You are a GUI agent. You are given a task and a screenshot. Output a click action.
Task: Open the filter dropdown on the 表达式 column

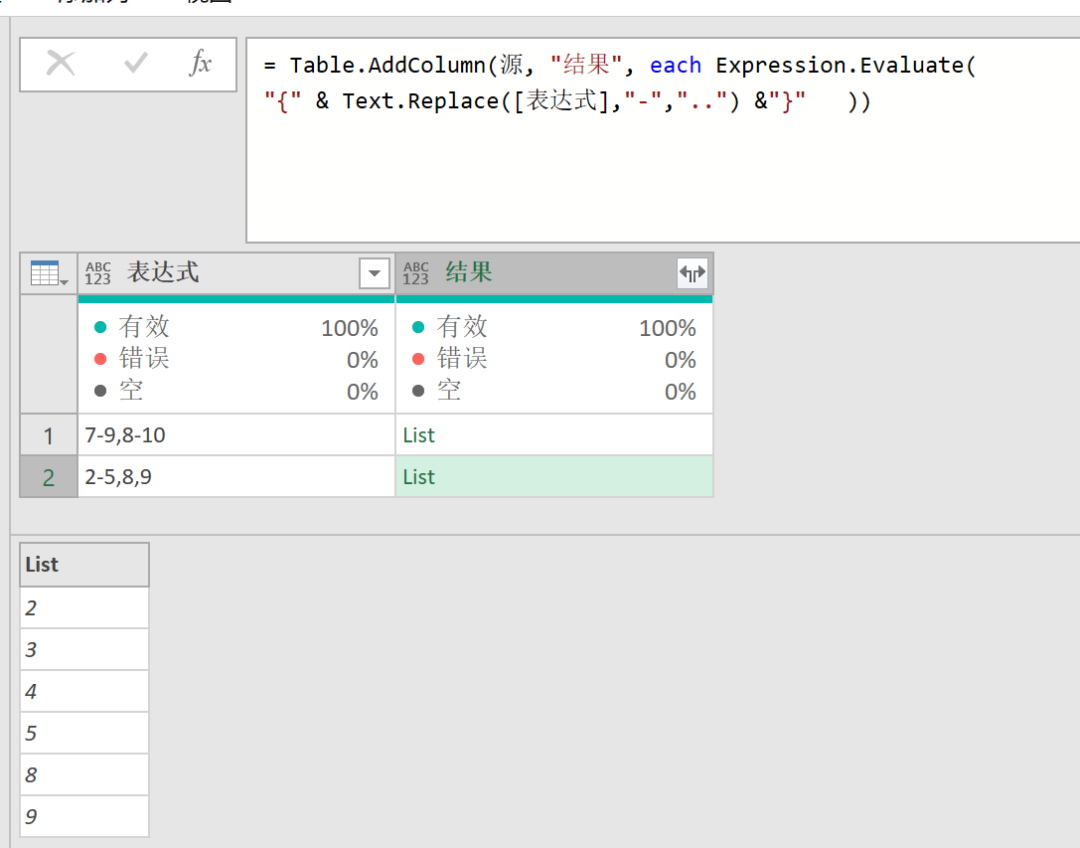tap(374, 272)
